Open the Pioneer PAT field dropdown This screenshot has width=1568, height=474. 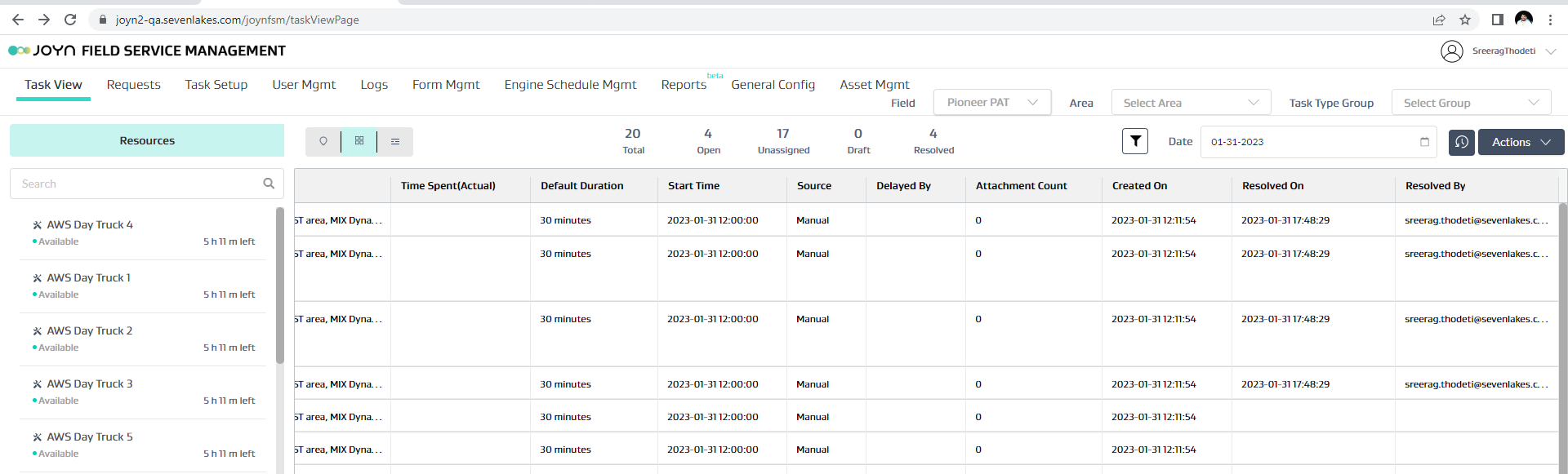[x=991, y=103]
